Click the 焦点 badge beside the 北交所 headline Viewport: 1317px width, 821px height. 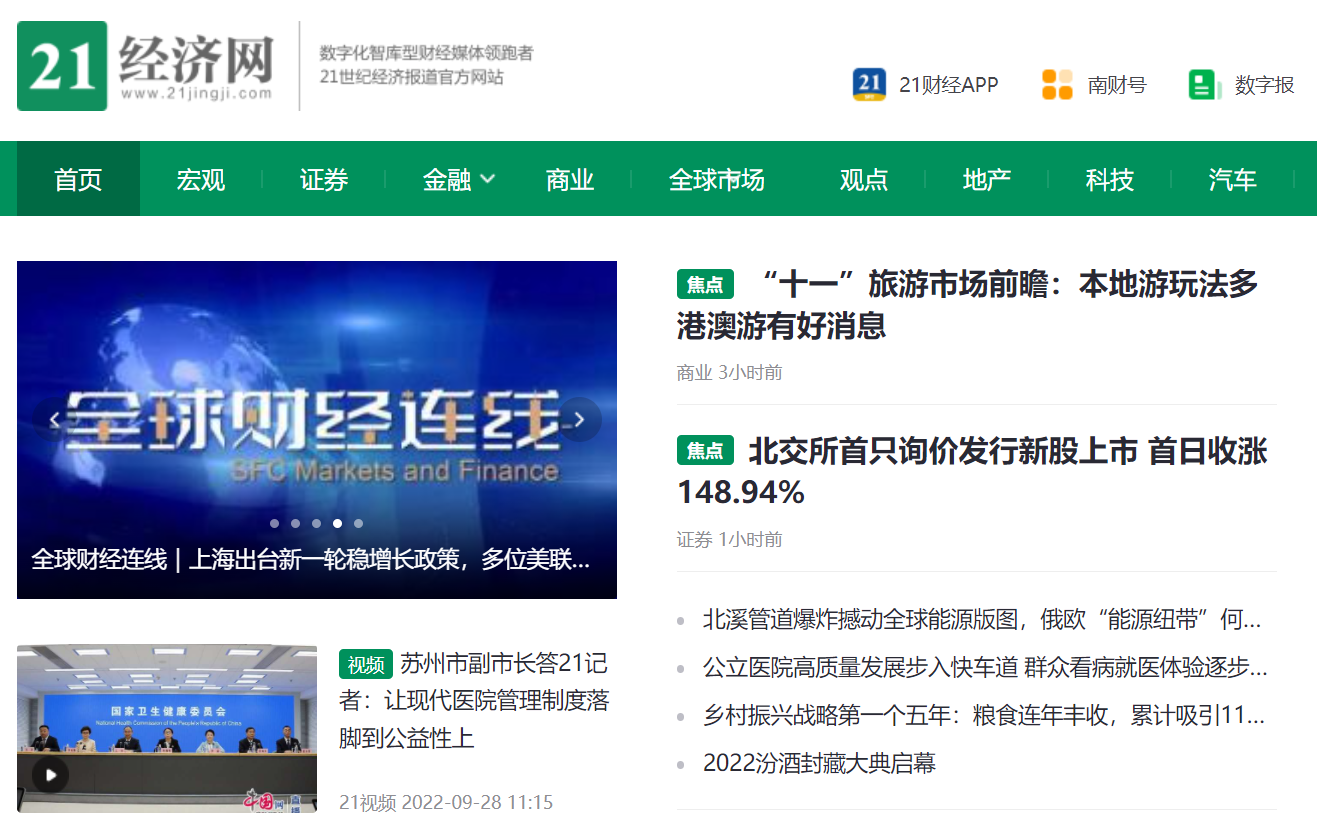click(x=705, y=451)
